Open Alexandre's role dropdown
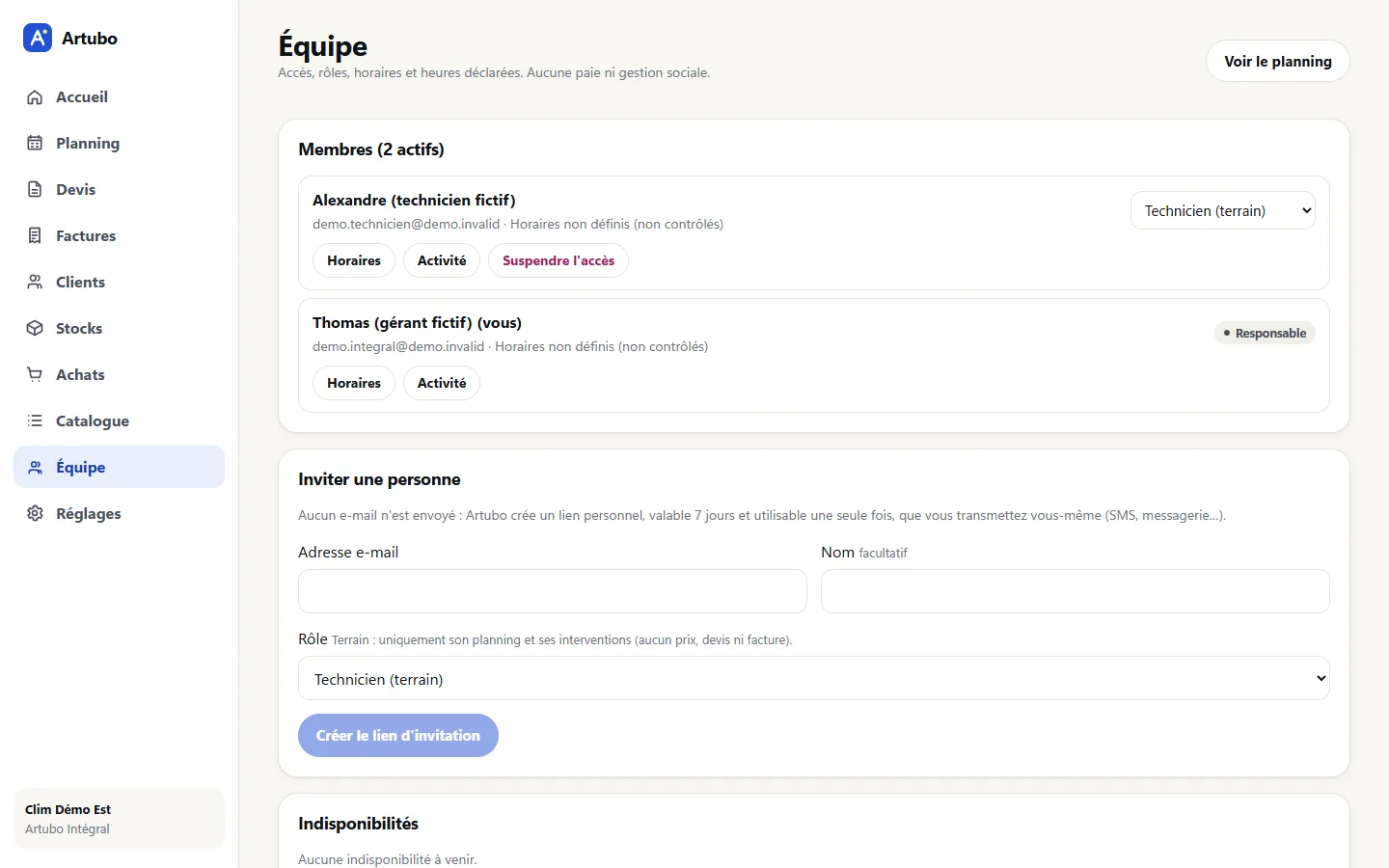This screenshot has height=868, width=1389. [x=1222, y=210]
